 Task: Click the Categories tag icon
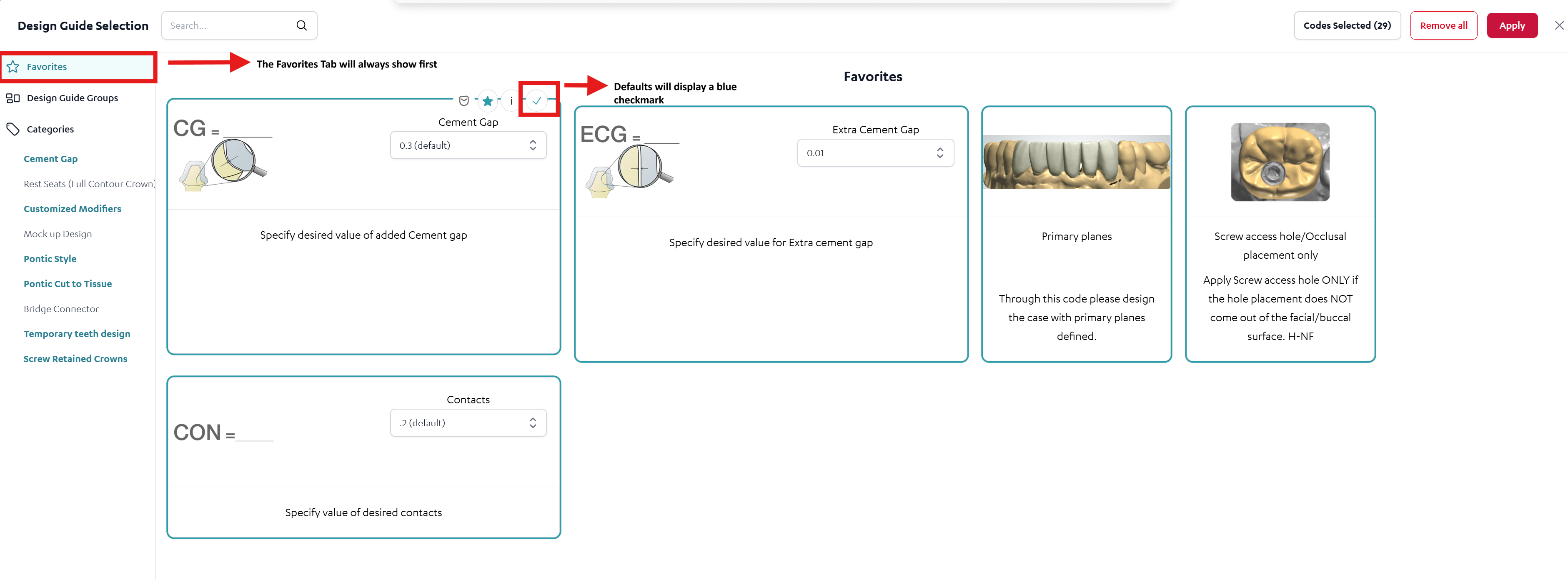coord(13,129)
